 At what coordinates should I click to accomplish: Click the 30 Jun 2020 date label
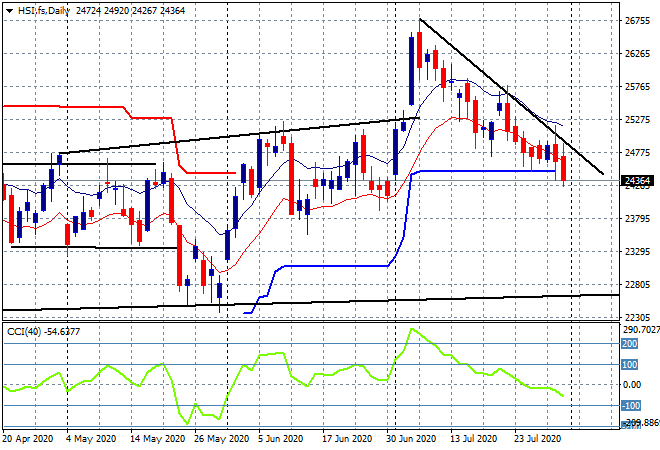point(411,439)
